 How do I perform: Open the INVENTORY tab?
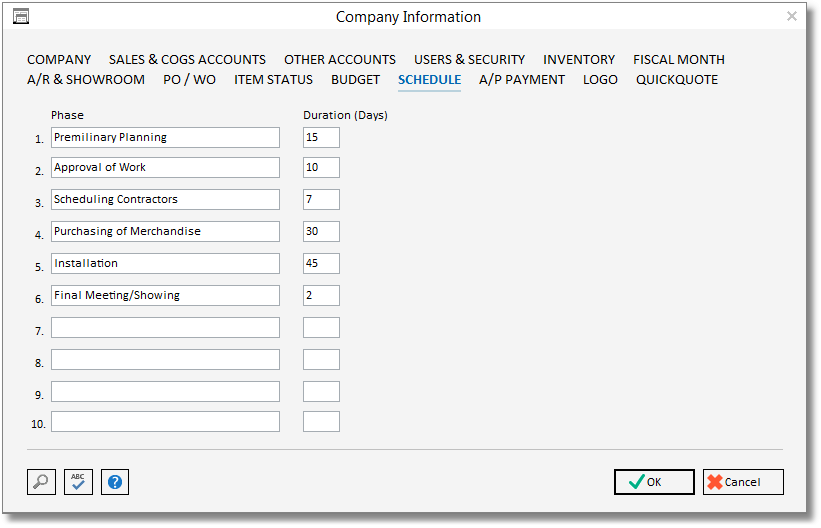click(579, 60)
